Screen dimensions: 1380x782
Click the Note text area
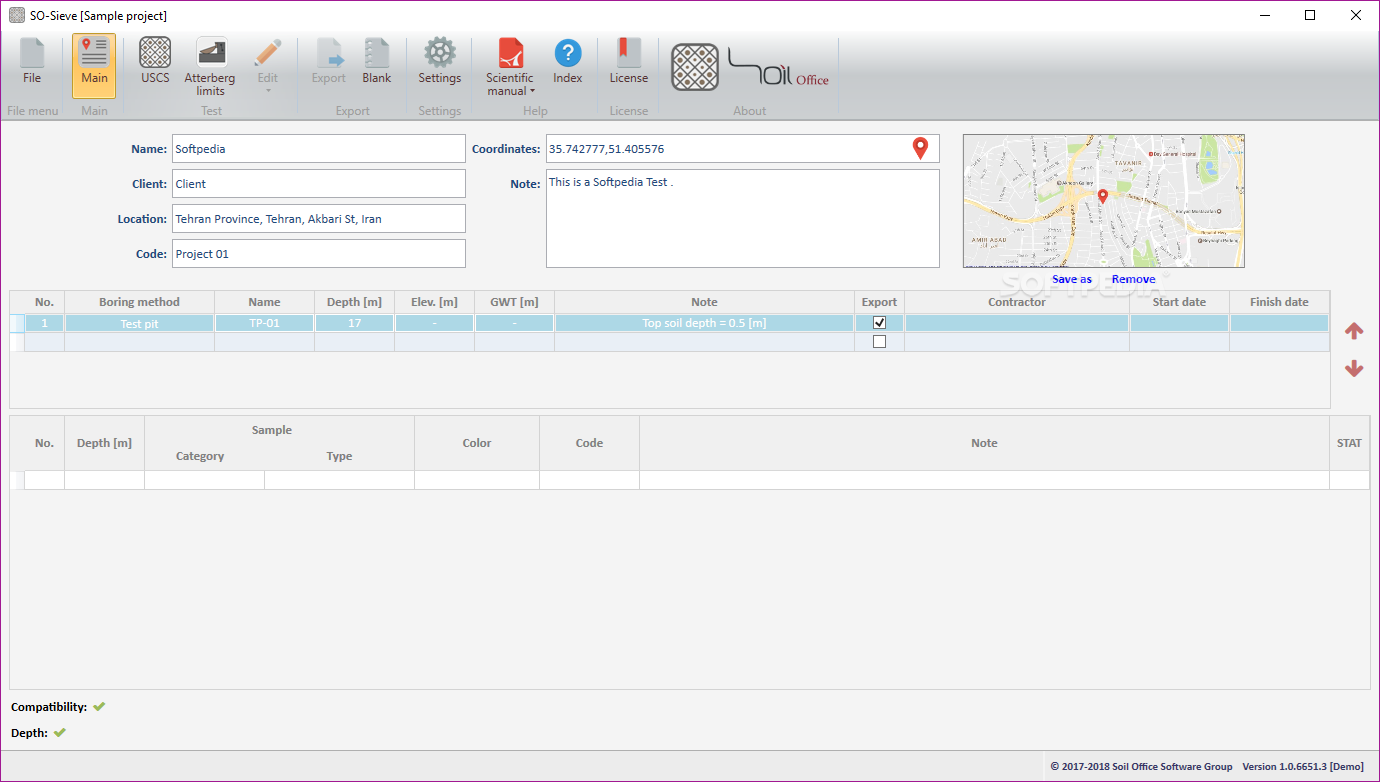pyautogui.click(x=743, y=219)
